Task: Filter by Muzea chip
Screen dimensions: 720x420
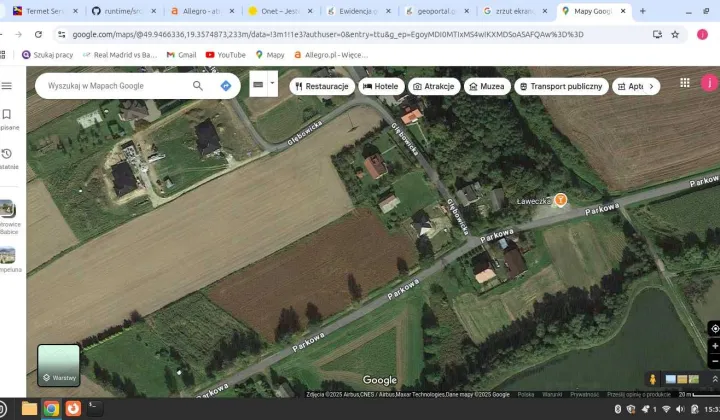Action: click(487, 86)
